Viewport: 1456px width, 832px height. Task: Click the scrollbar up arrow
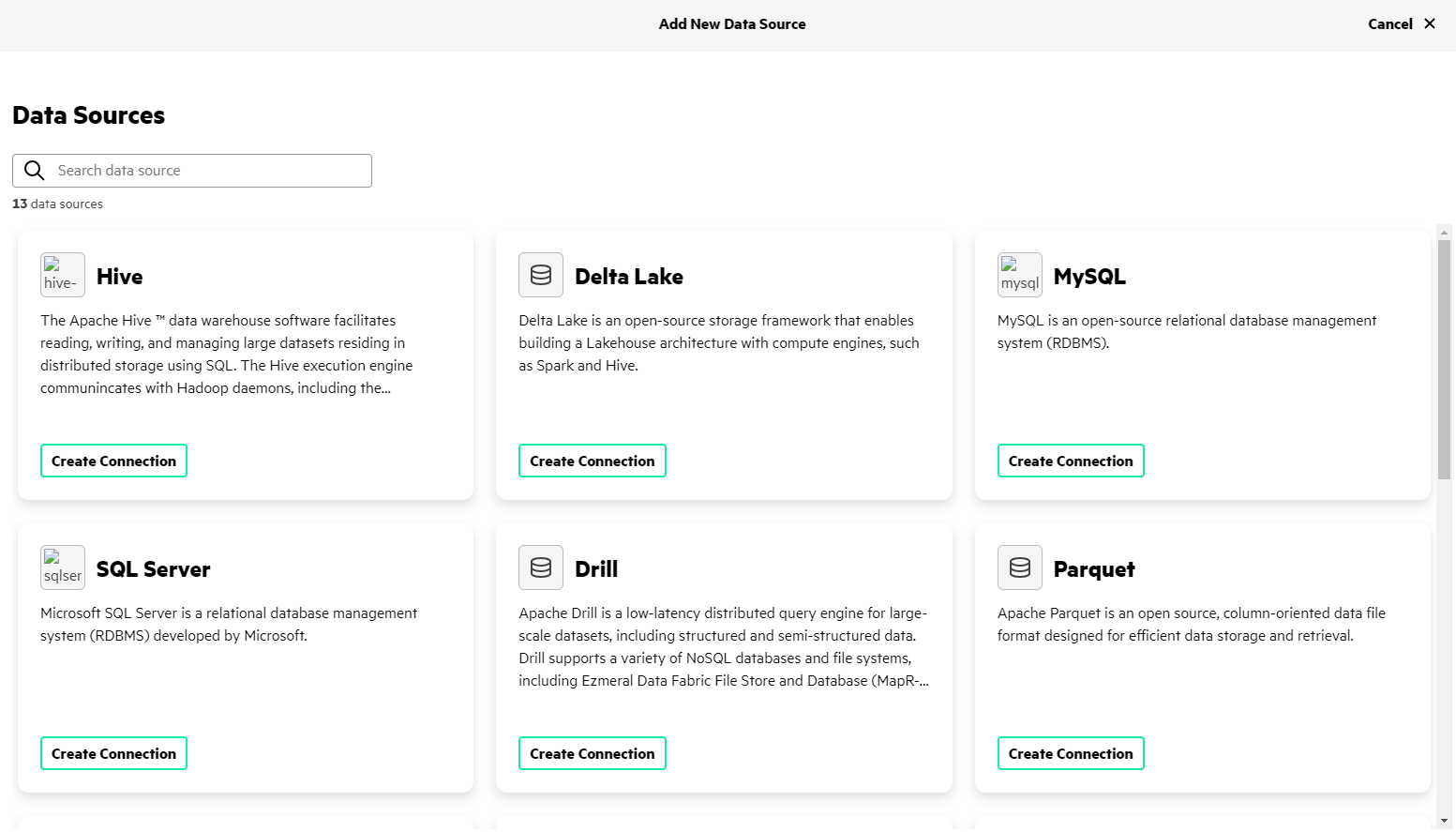click(1444, 232)
